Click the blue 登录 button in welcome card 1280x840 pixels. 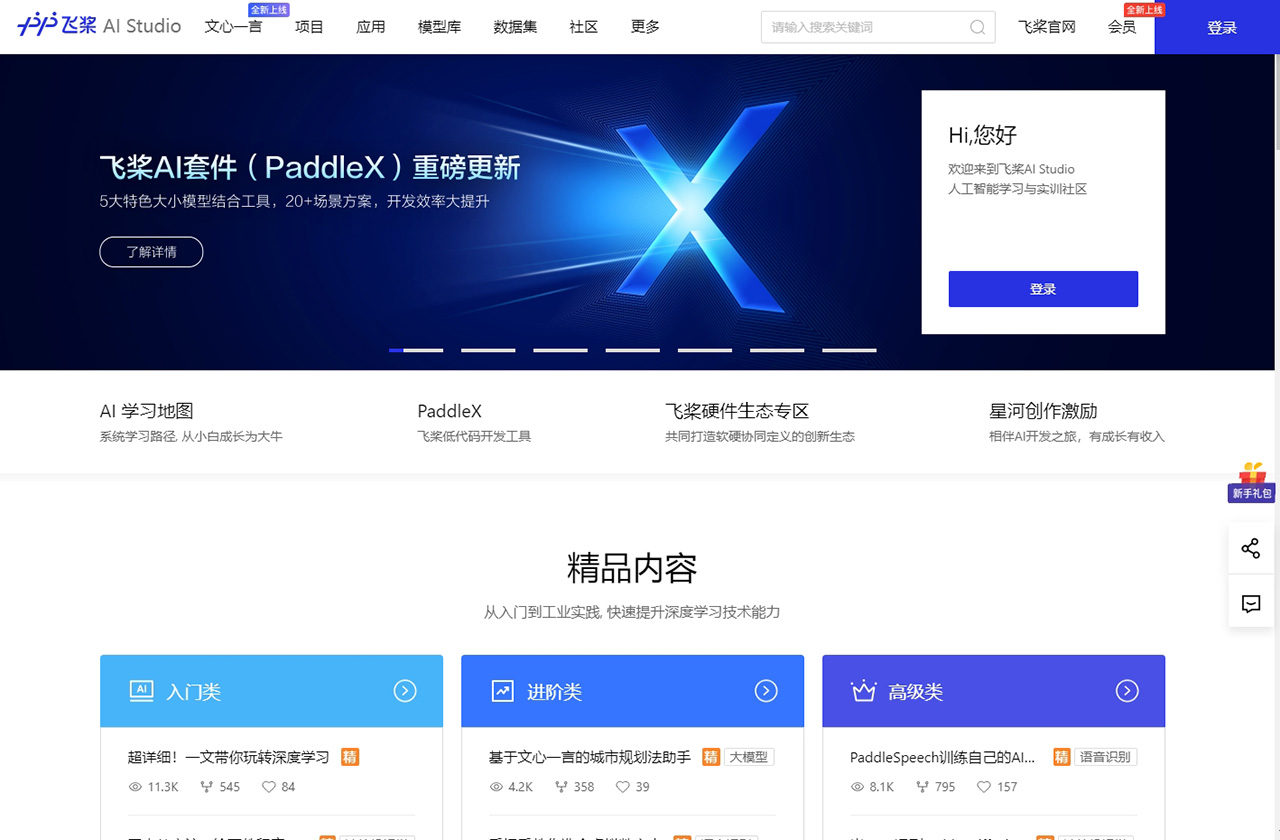(x=1042, y=289)
